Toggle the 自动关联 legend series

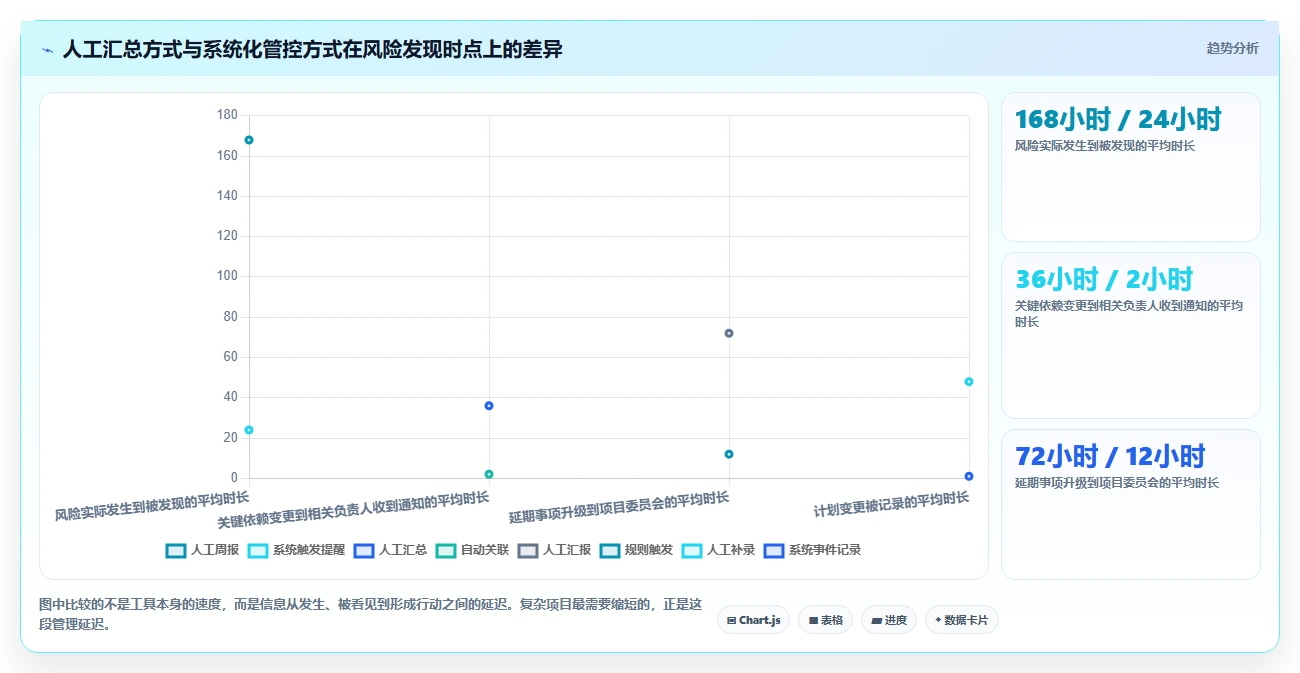click(x=472, y=550)
